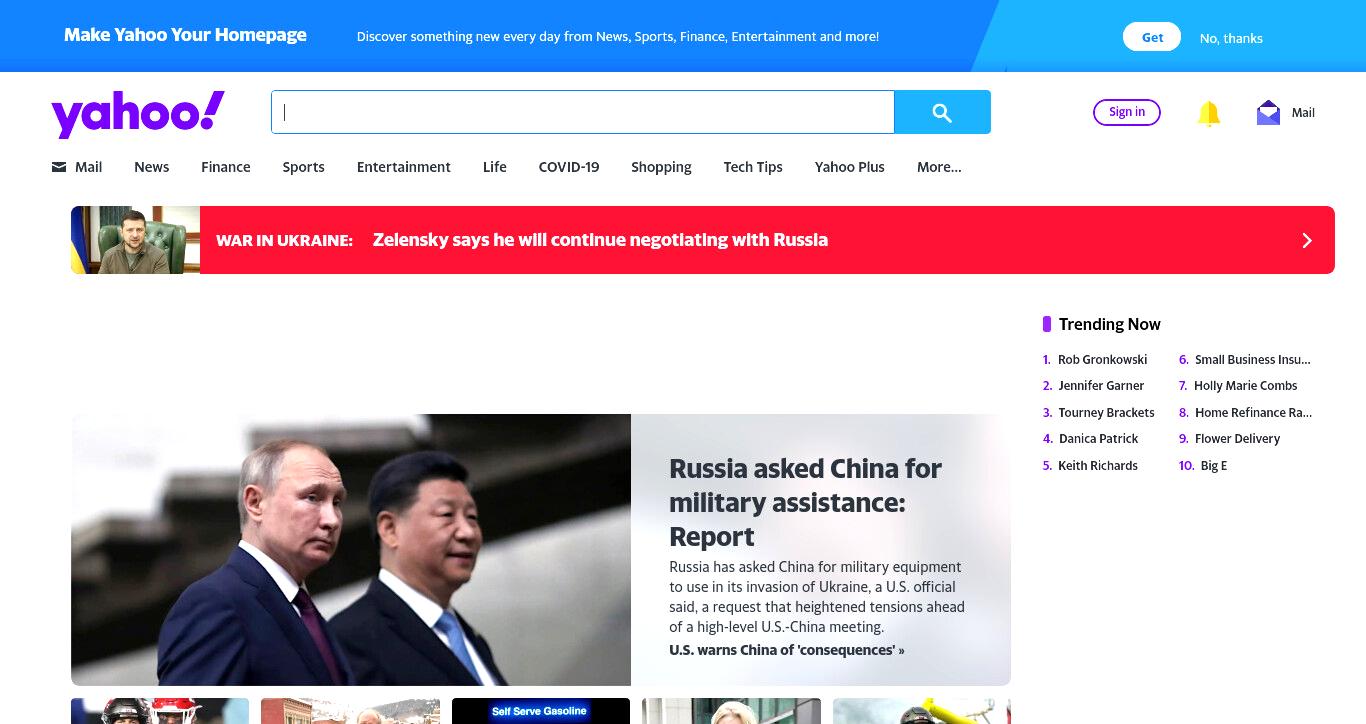Expand the More... navigation menu
Image resolution: width=1366 pixels, height=724 pixels.
click(939, 167)
